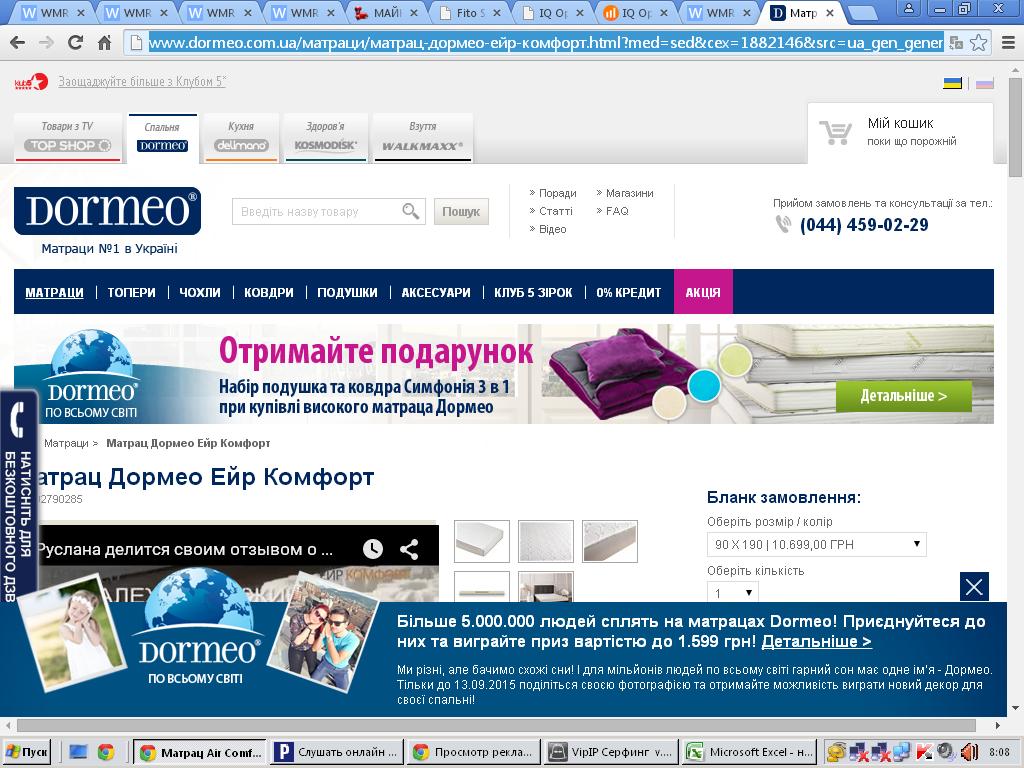Open the Товари з TV Top Shop tab
The height and width of the screenshot is (768, 1024).
(67, 137)
